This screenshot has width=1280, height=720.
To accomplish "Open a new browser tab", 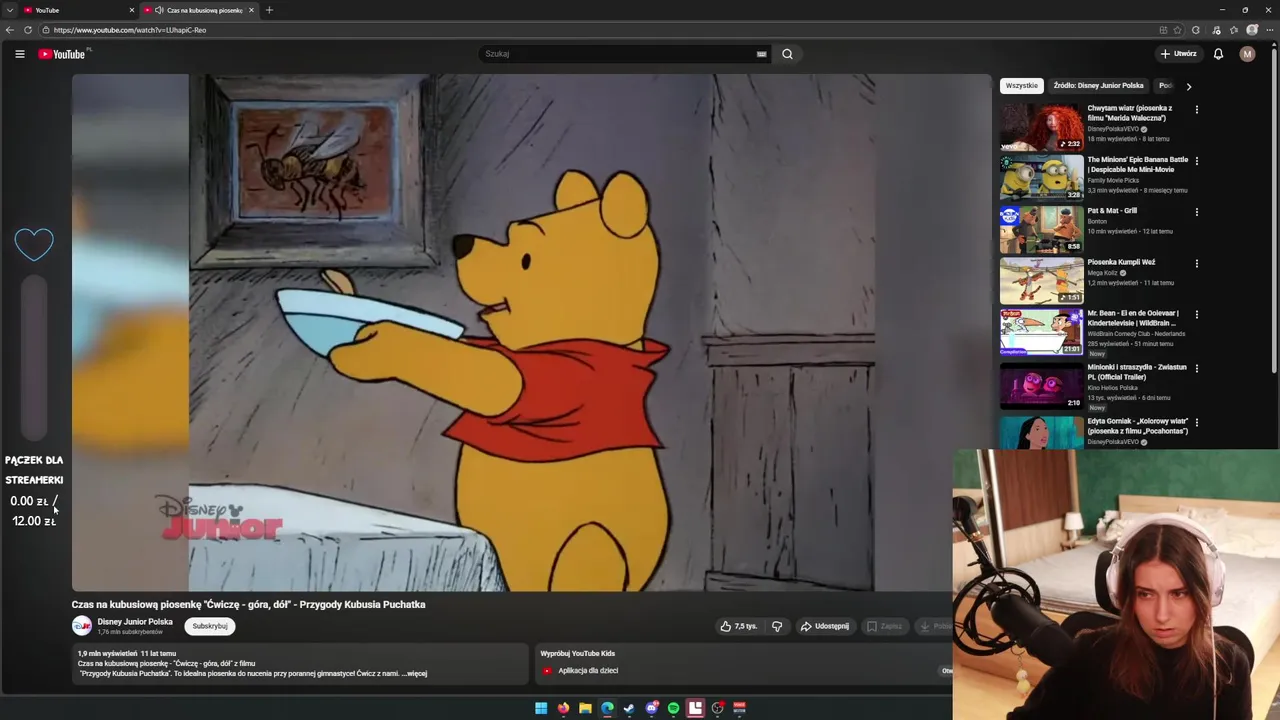I will pyautogui.click(x=269, y=10).
